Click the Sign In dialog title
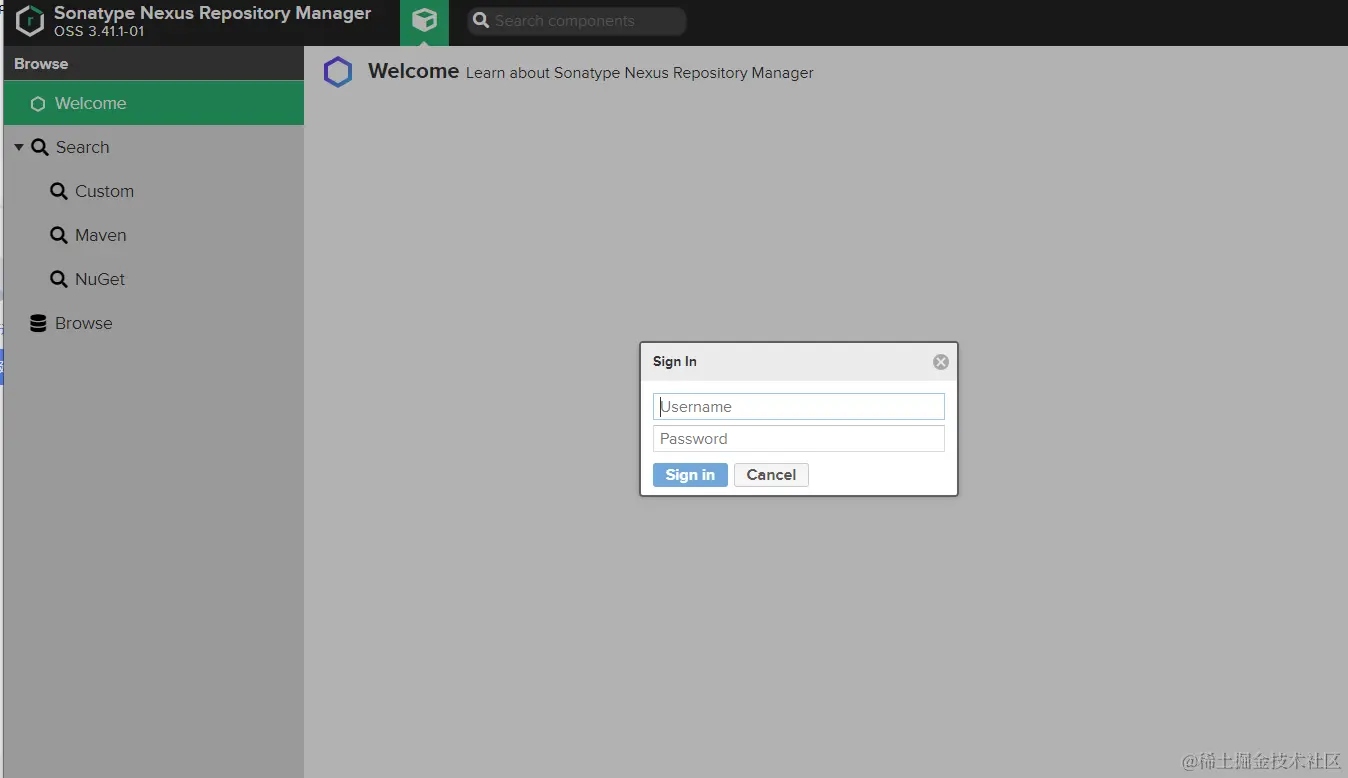 point(675,362)
